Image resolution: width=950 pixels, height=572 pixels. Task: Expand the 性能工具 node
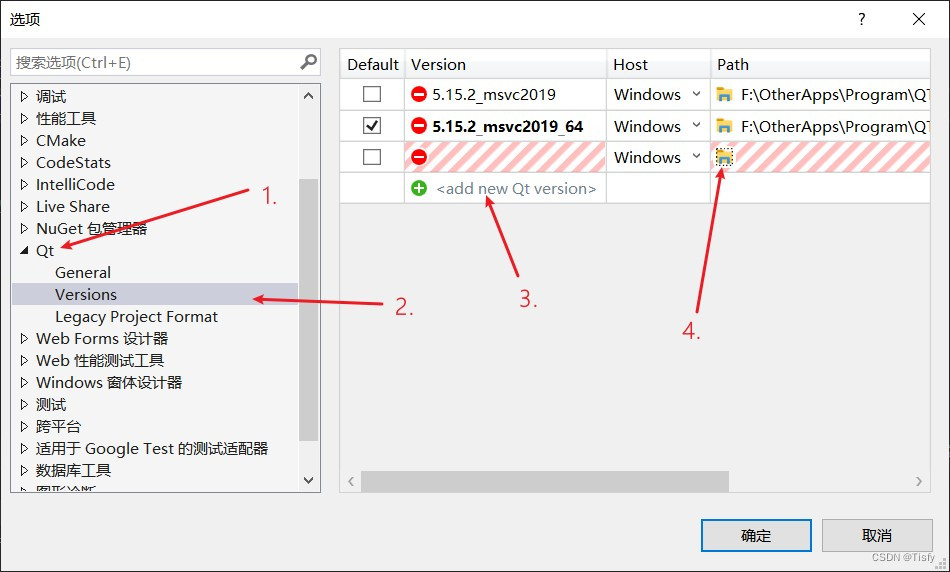click(x=24, y=118)
